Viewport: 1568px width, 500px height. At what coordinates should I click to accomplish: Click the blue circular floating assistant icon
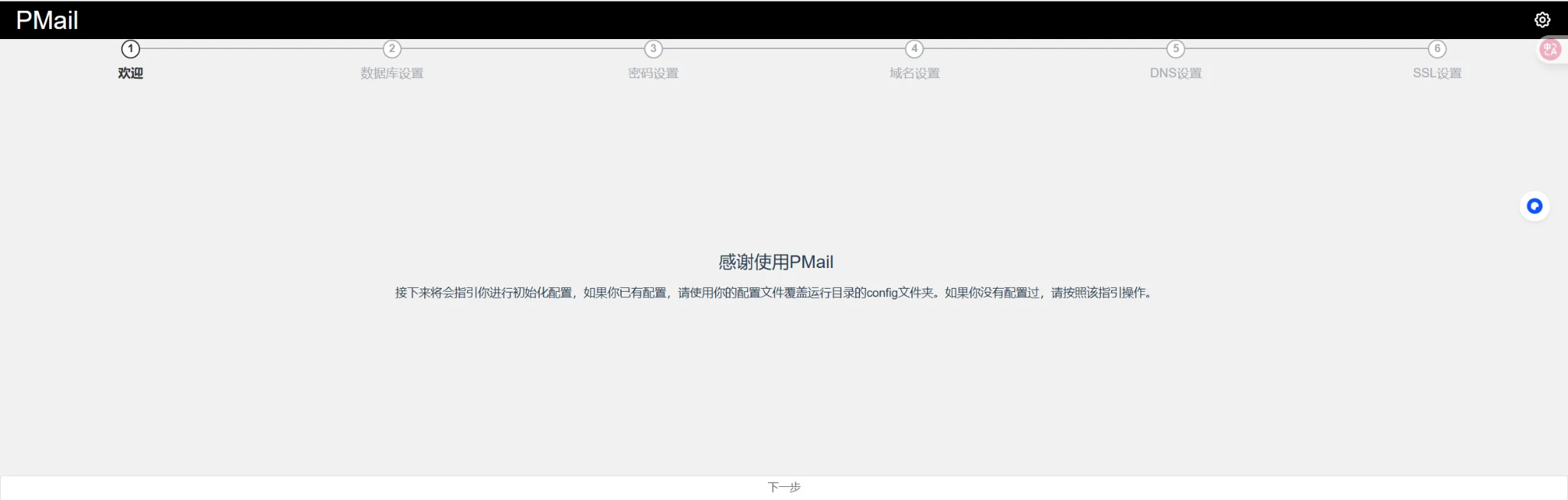click(x=1534, y=206)
